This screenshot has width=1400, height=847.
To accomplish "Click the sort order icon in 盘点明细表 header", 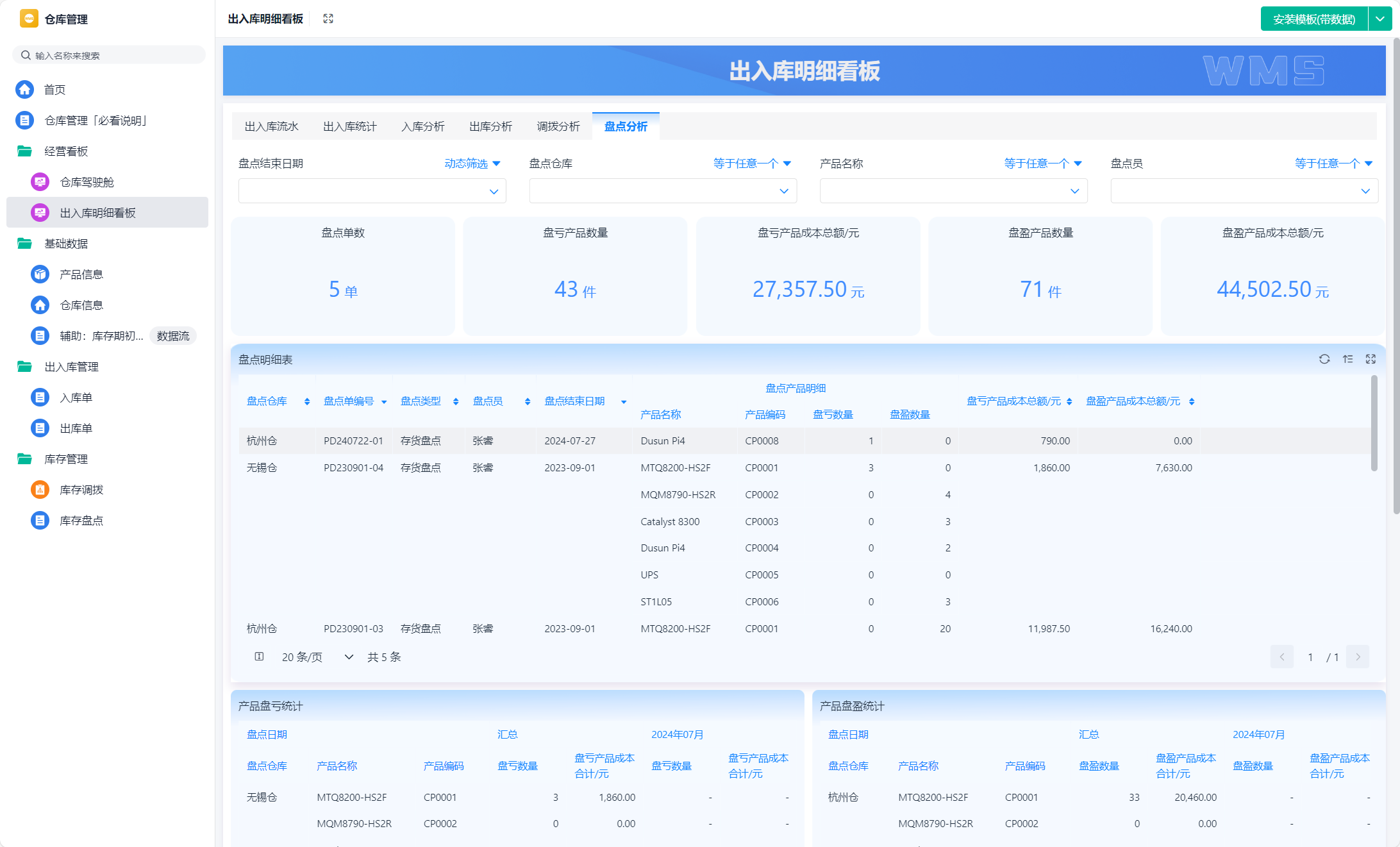I will coord(1347,359).
